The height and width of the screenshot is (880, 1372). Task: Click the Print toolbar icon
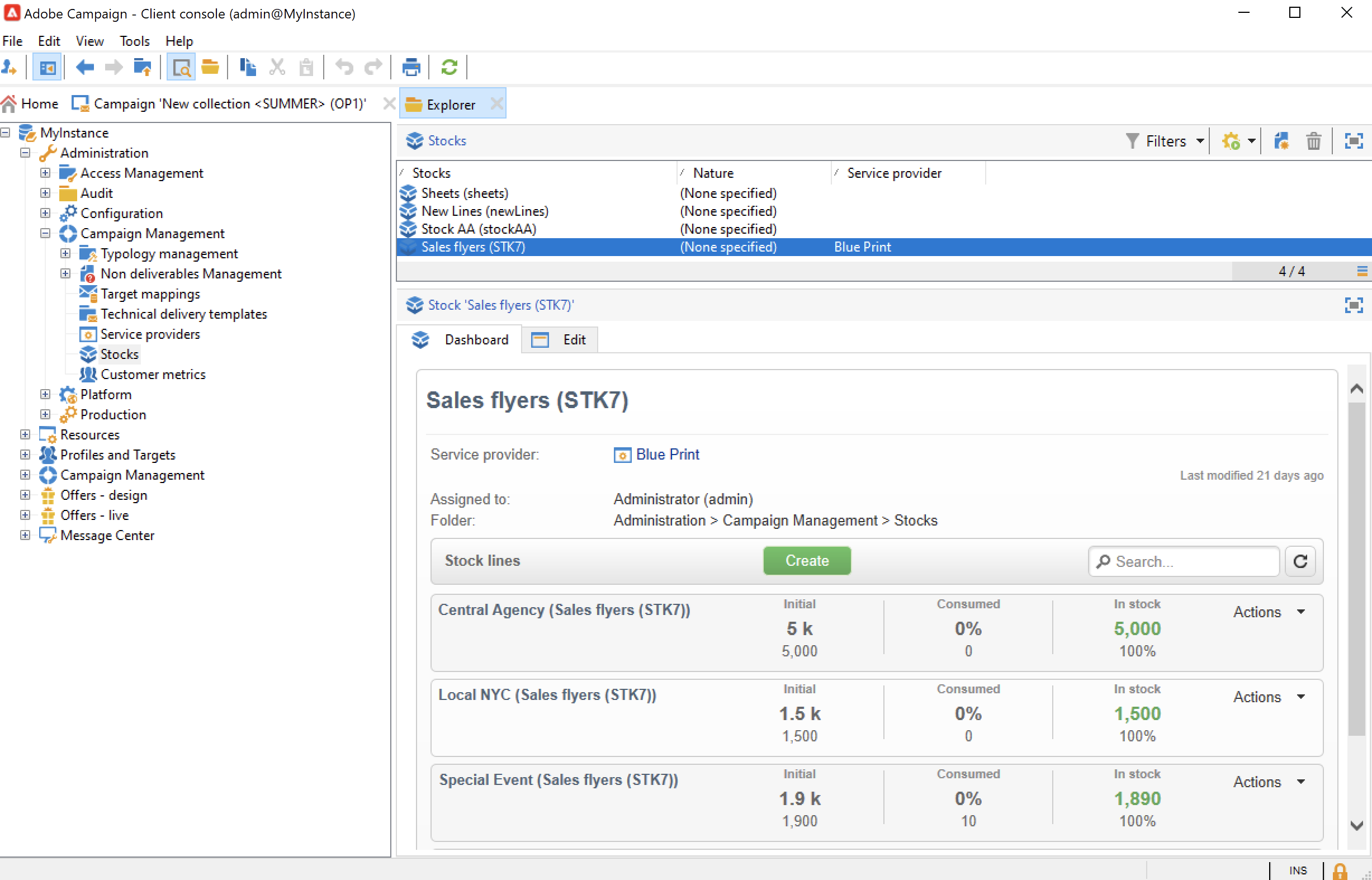pyautogui.click(x=411, y=68)
